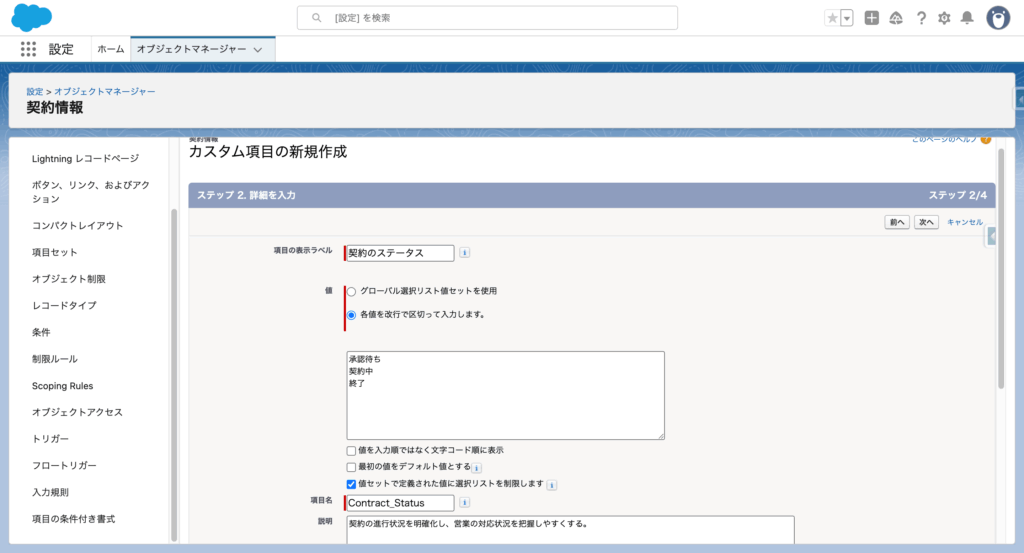Open the help question mark icon
Screen dimensions: 1024x553
[920, 18]
